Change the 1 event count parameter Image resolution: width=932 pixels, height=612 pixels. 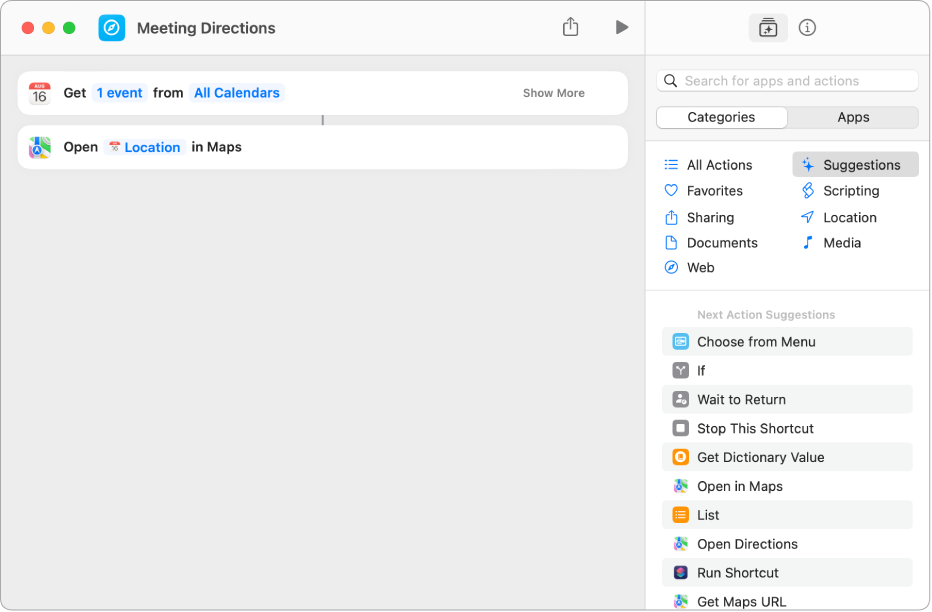[x=120, y=93]
